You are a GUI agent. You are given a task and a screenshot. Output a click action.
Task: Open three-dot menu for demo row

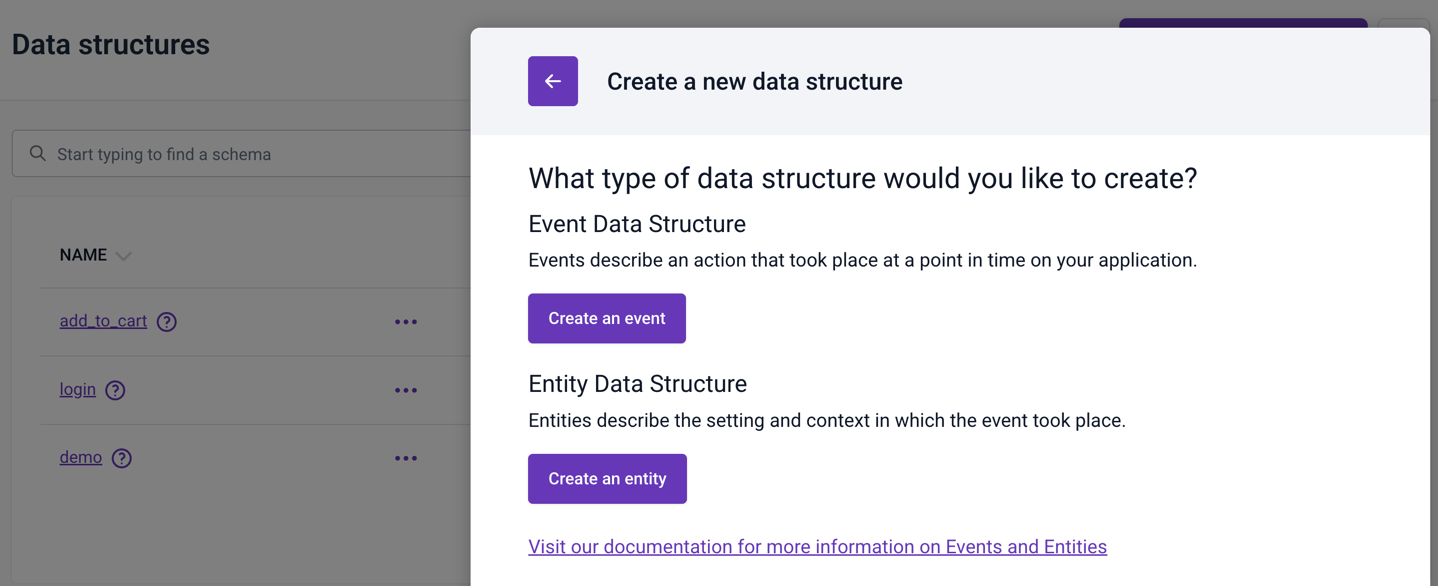[x=406, y=458]
